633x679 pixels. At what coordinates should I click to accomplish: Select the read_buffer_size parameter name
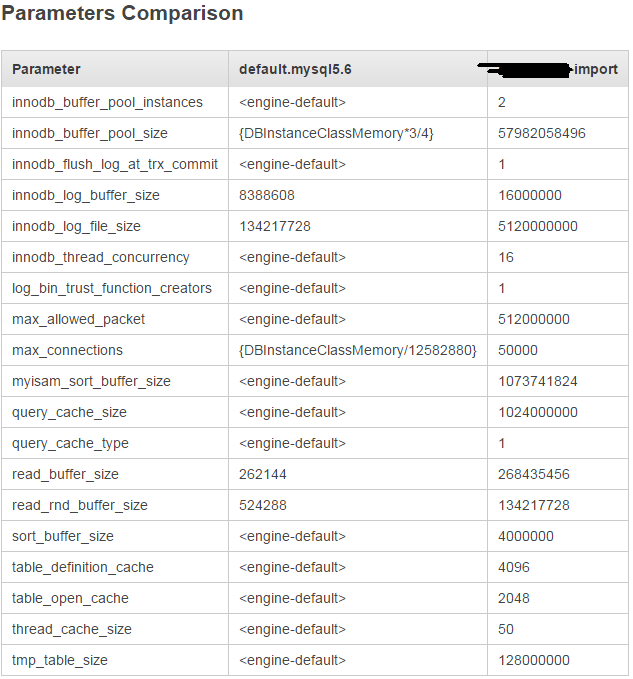(x=65, y=474)
